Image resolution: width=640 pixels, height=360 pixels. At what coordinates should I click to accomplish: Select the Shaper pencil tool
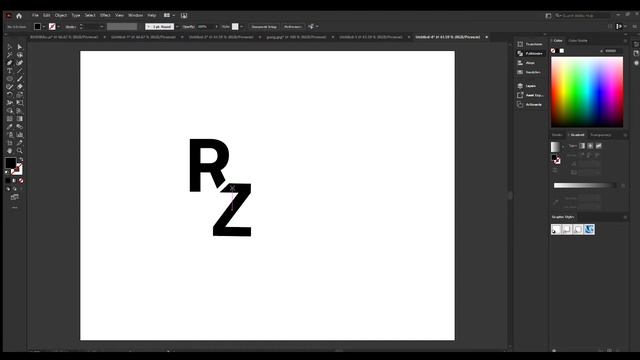pos(10,87)
